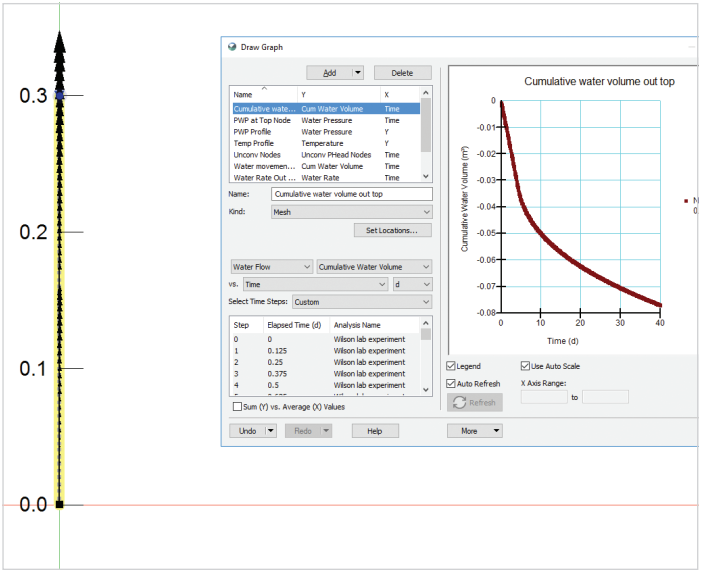
Task: Click the Draw Graph title bar globe icon
Action: tap(232, 47)
